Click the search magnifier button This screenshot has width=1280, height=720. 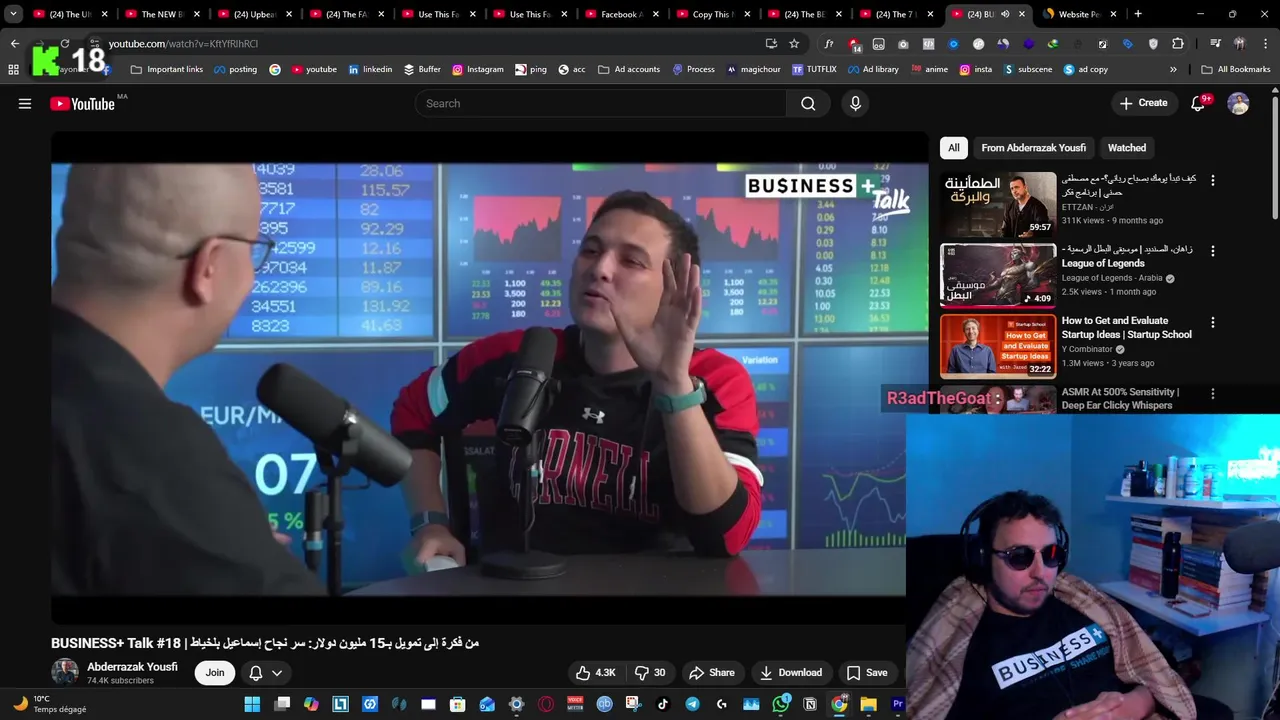point(808,104)
